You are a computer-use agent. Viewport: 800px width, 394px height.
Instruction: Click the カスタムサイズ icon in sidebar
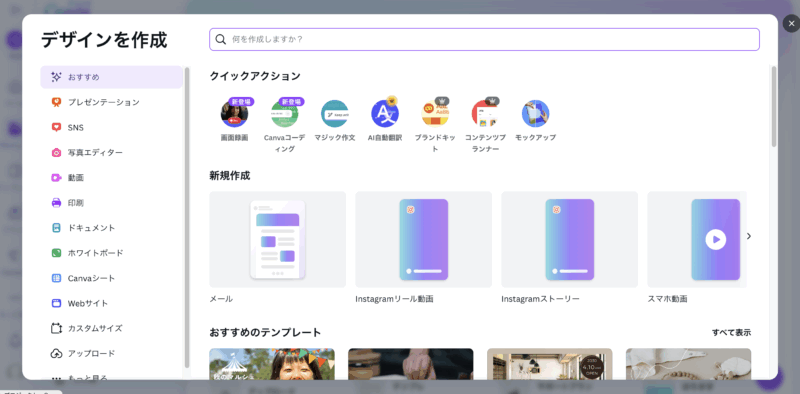point(56,328)
